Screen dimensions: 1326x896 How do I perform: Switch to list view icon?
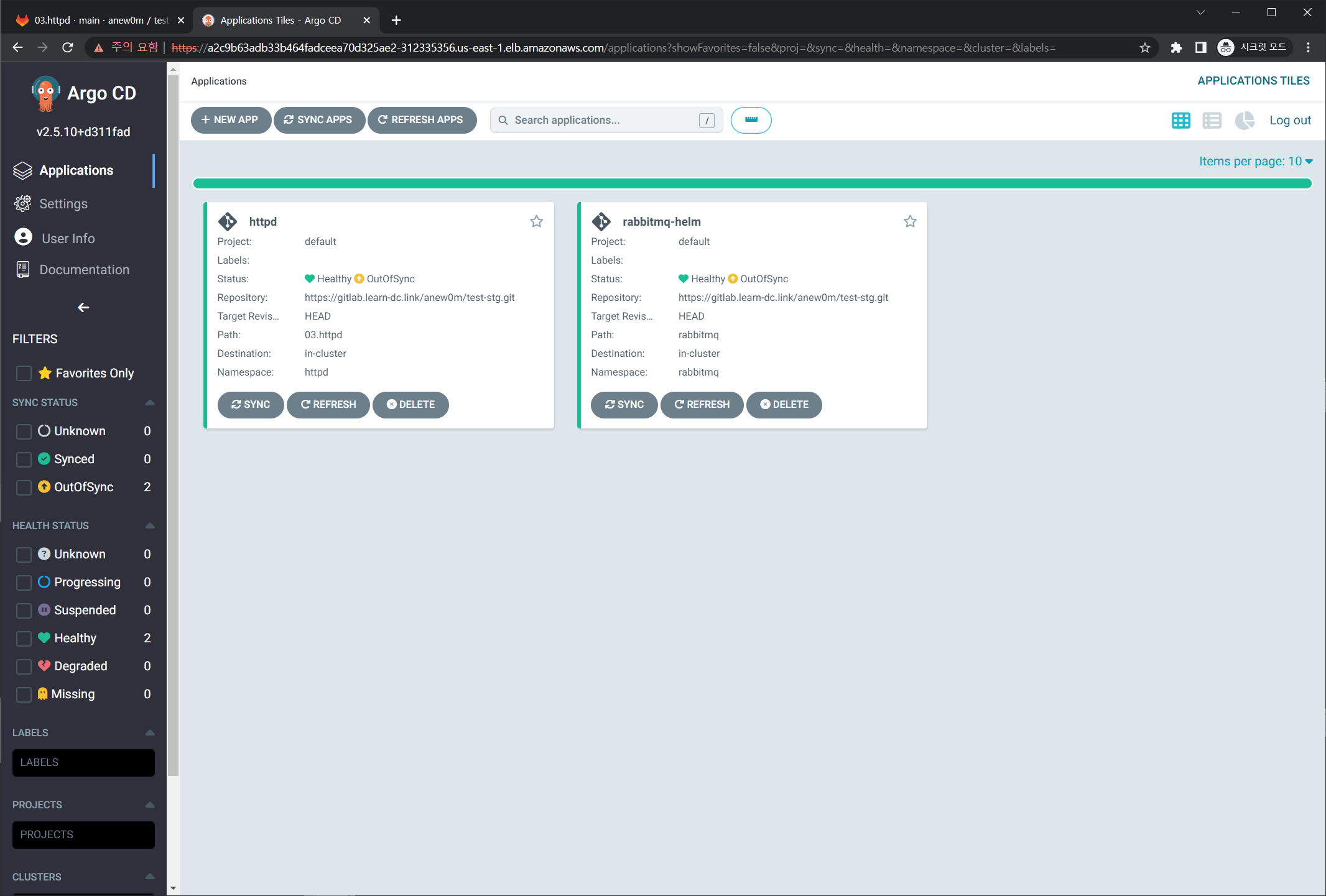click(x=1212, y=121)
